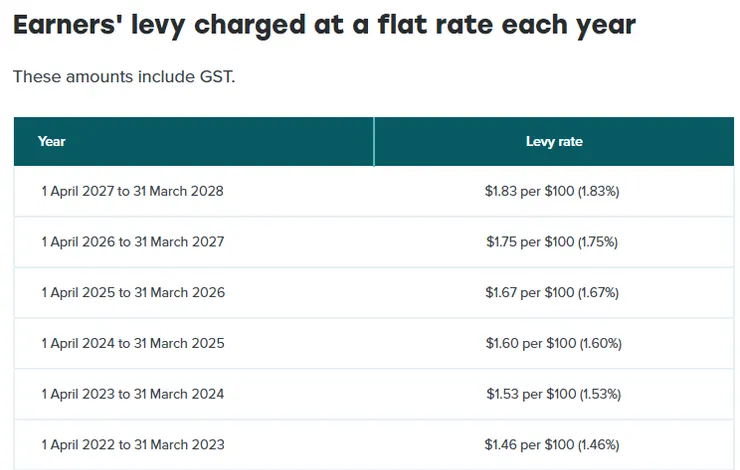740x470 pixels.
Task: Click the Year column header
Action: pyautogui.click(x=52, y=141)
